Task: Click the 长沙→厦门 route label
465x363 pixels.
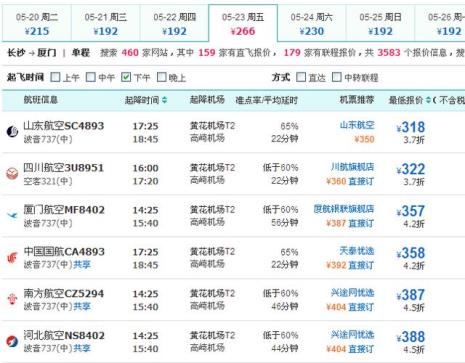Action: click(32, 53)
